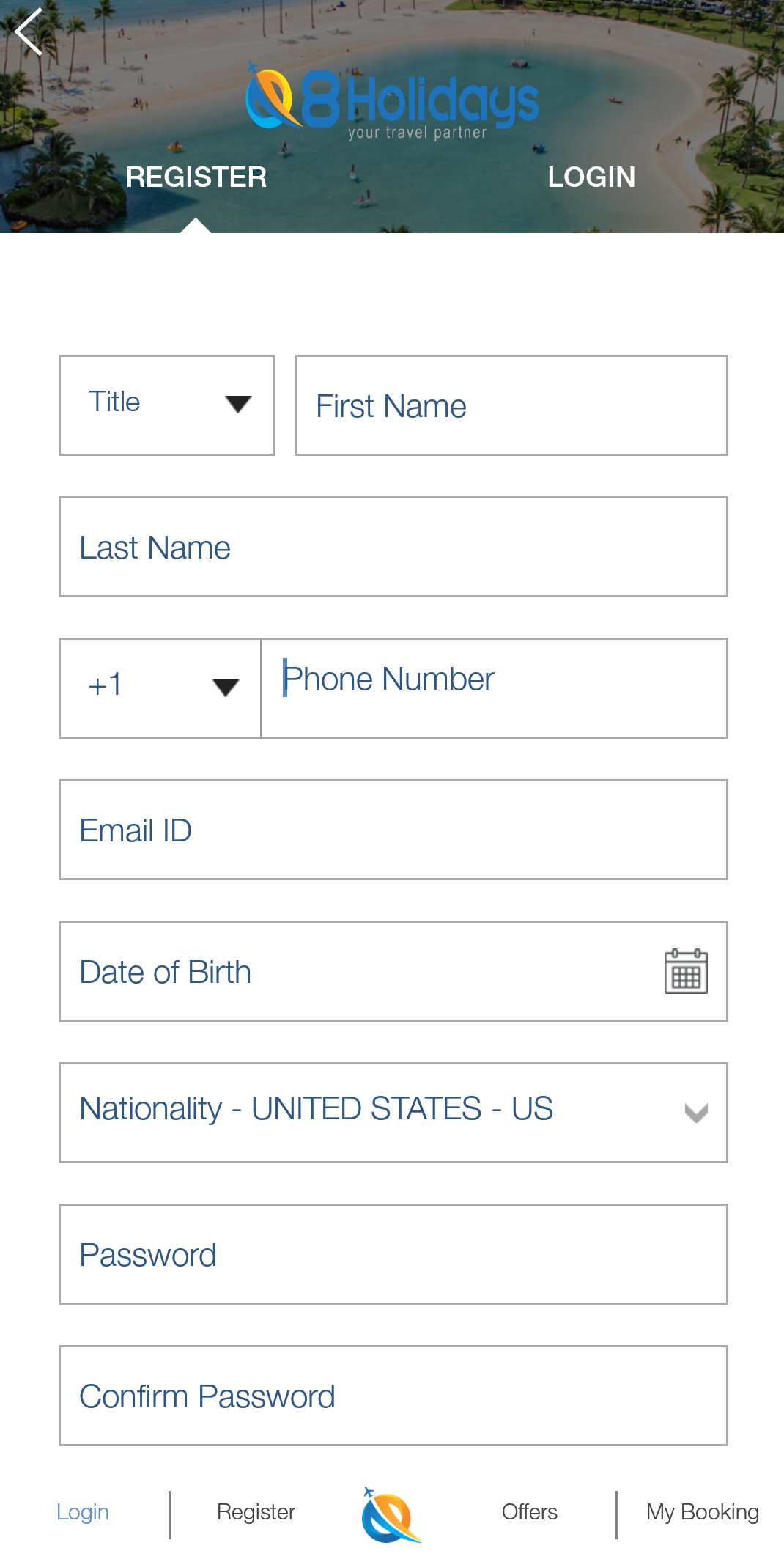Tap the Email ID field

pyautogui.click(x=393, y=830)
